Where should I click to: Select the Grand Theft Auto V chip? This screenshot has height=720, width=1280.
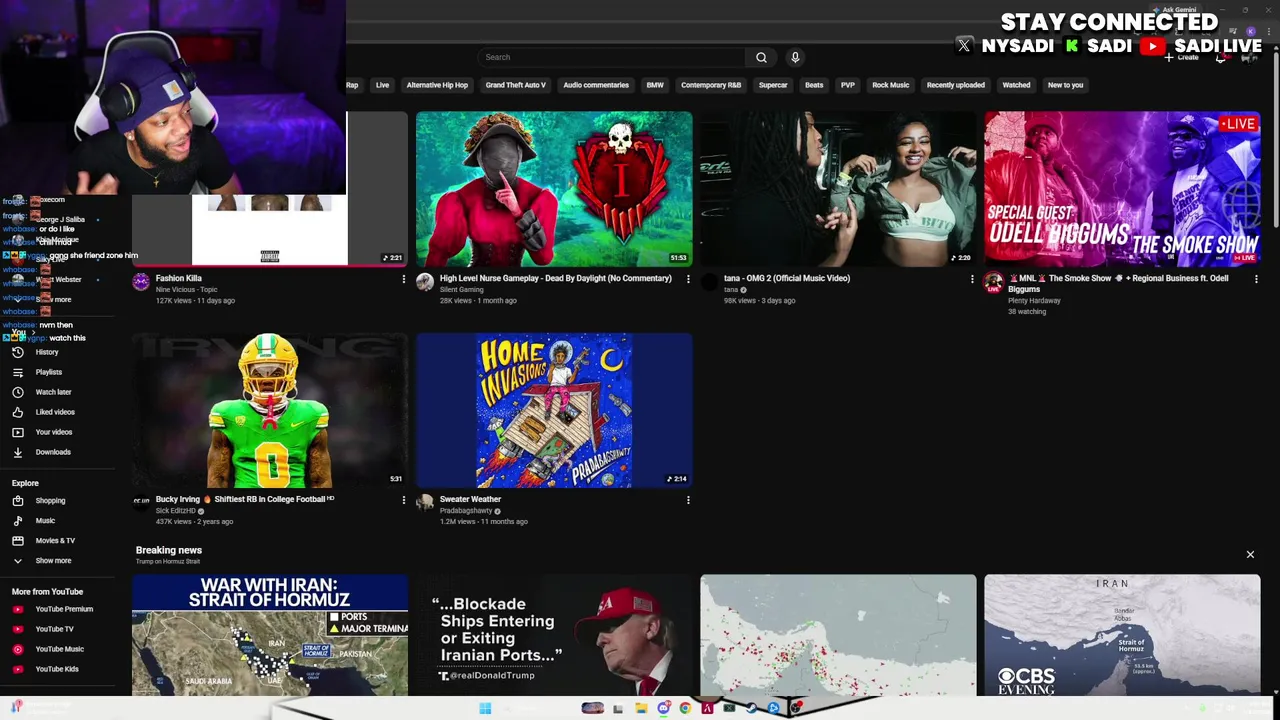[515, 85]
